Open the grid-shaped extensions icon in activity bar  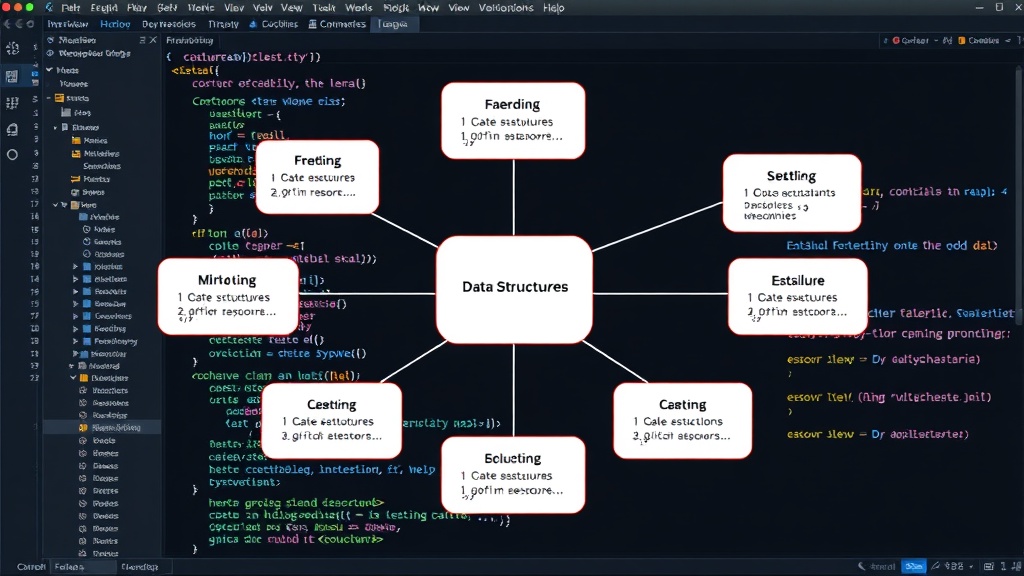[12, 103]
